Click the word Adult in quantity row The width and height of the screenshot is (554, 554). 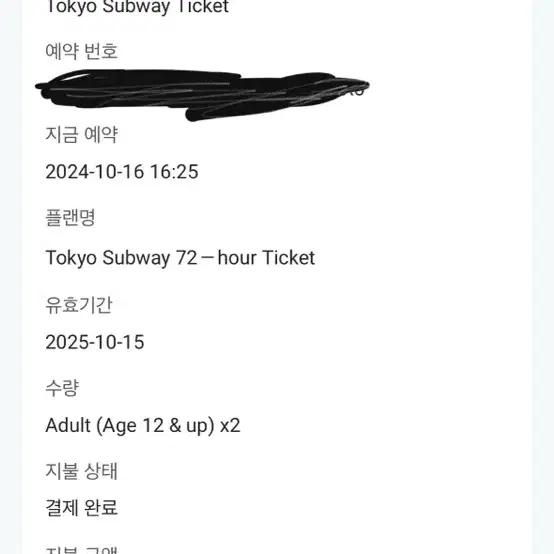(x=68, y=425)
